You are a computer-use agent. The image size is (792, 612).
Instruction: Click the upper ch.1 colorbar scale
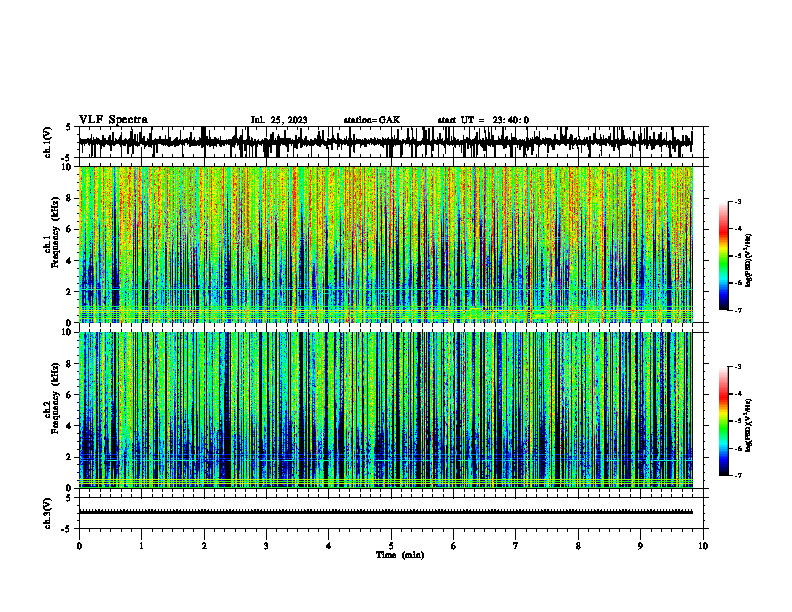723,256
